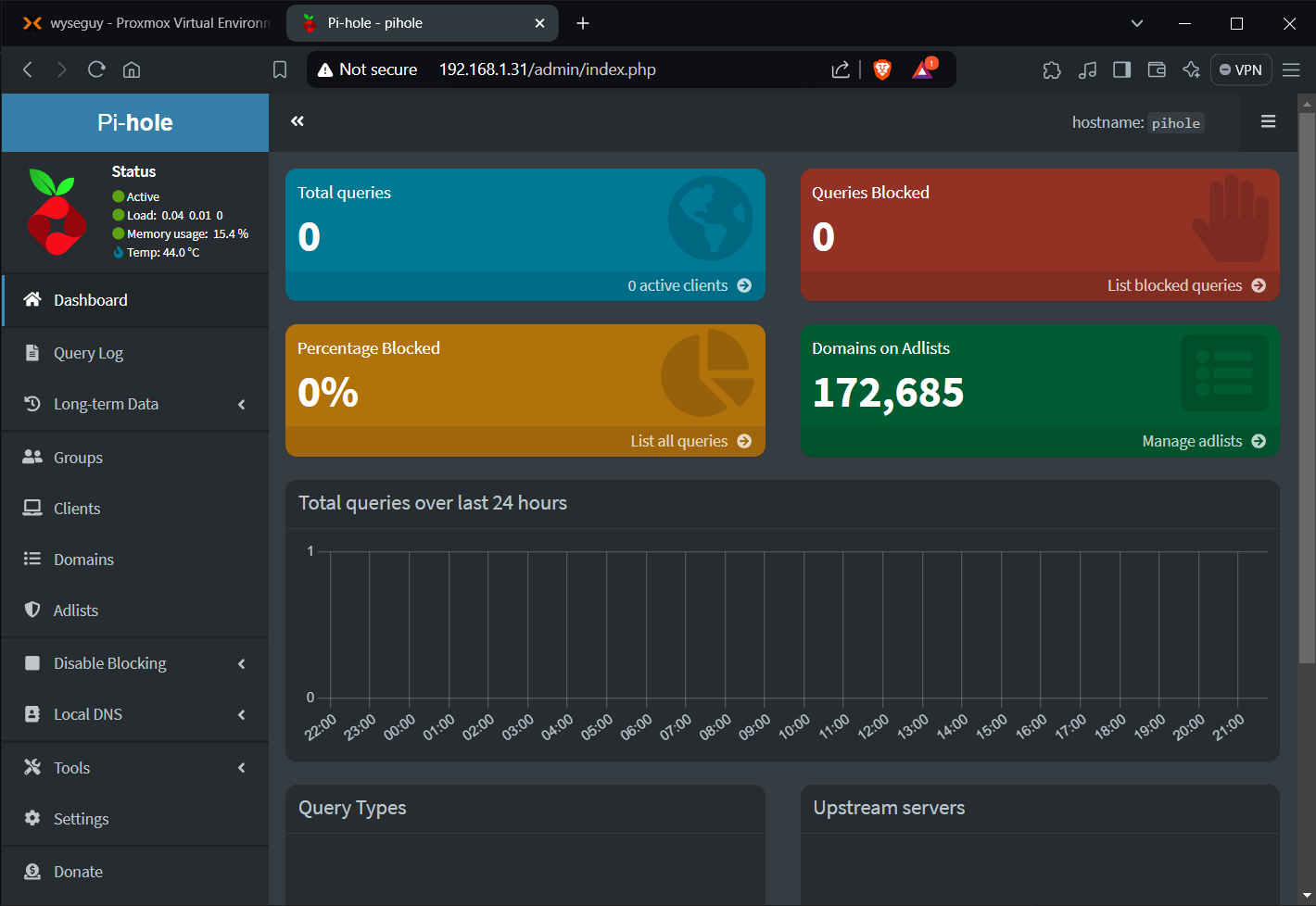Screen dimensions: 1316x906
Task: Click the Settings menu entry
Action: tap(135, 819)
